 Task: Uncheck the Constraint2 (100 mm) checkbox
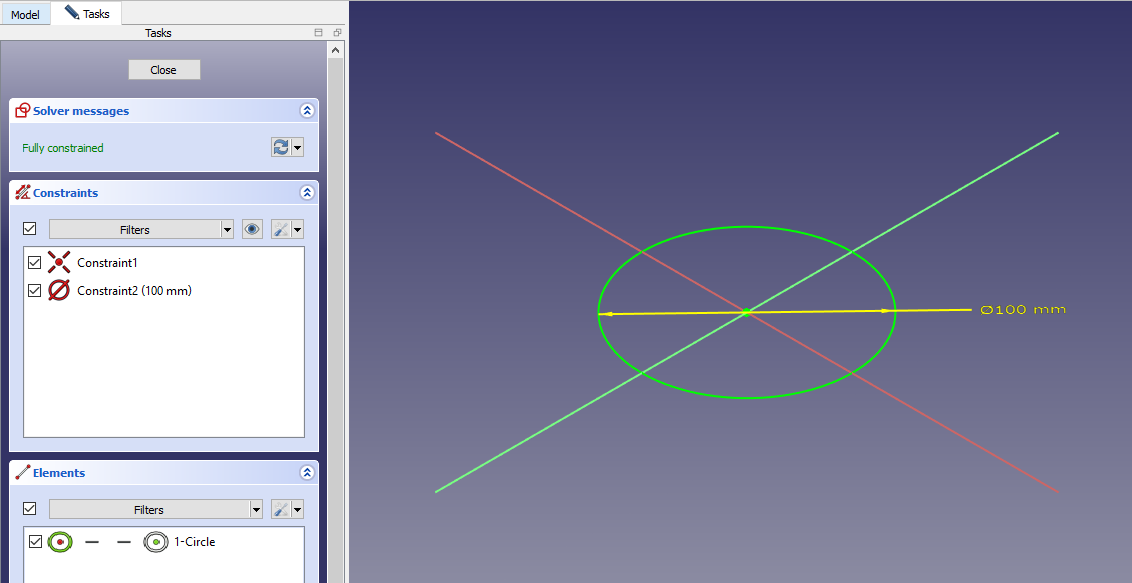click(x=35, y=291)
